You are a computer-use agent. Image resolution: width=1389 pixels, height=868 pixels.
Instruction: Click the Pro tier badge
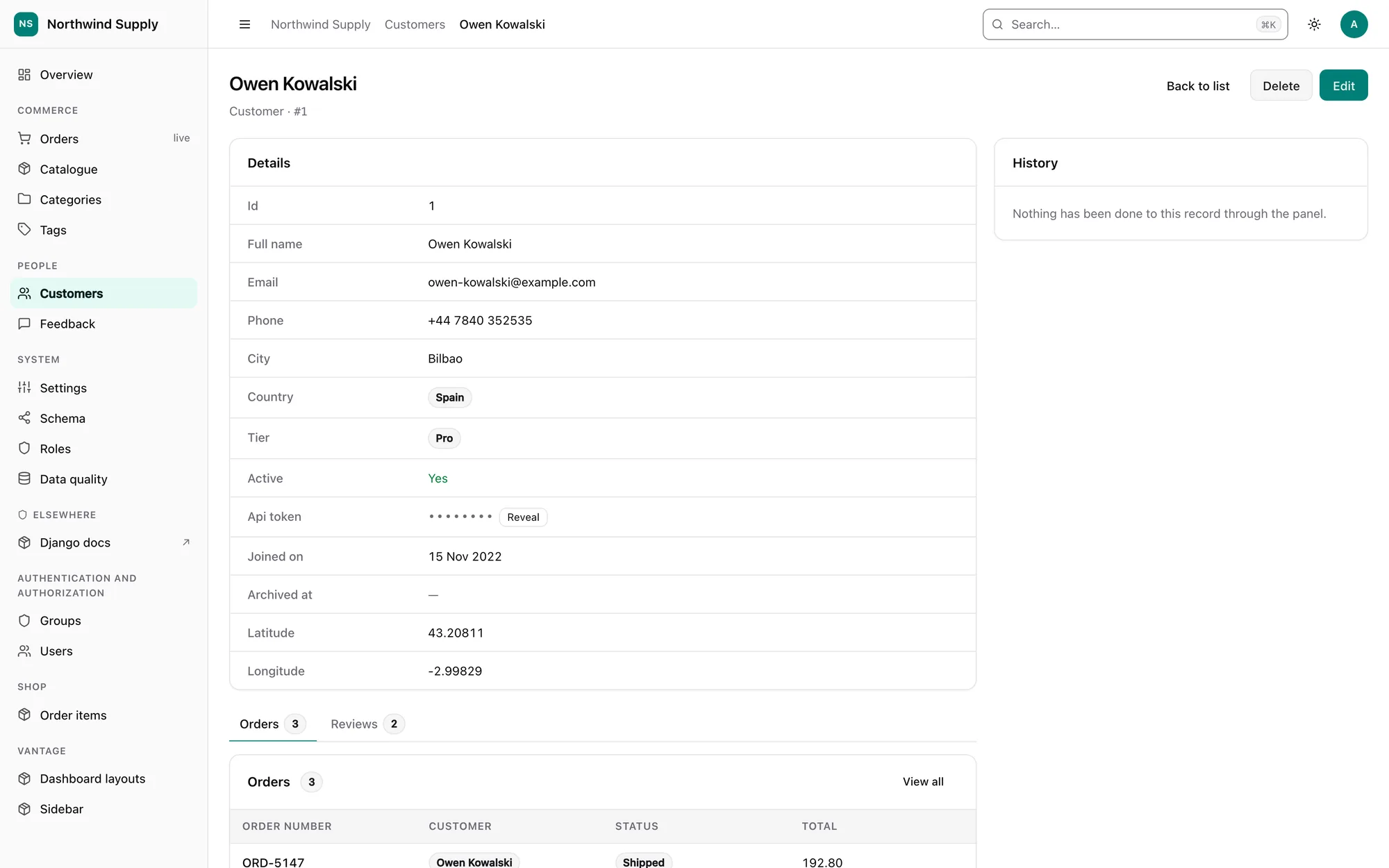(x=444, y=438)
